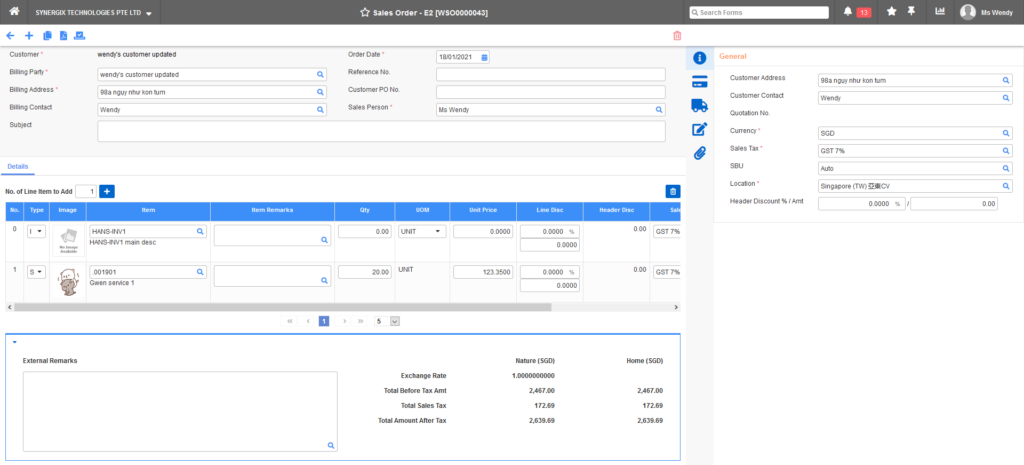Search Billing Party lookup icon
Image resolution: width=1024 pixels, height=465 pixels.
(320, 74)
